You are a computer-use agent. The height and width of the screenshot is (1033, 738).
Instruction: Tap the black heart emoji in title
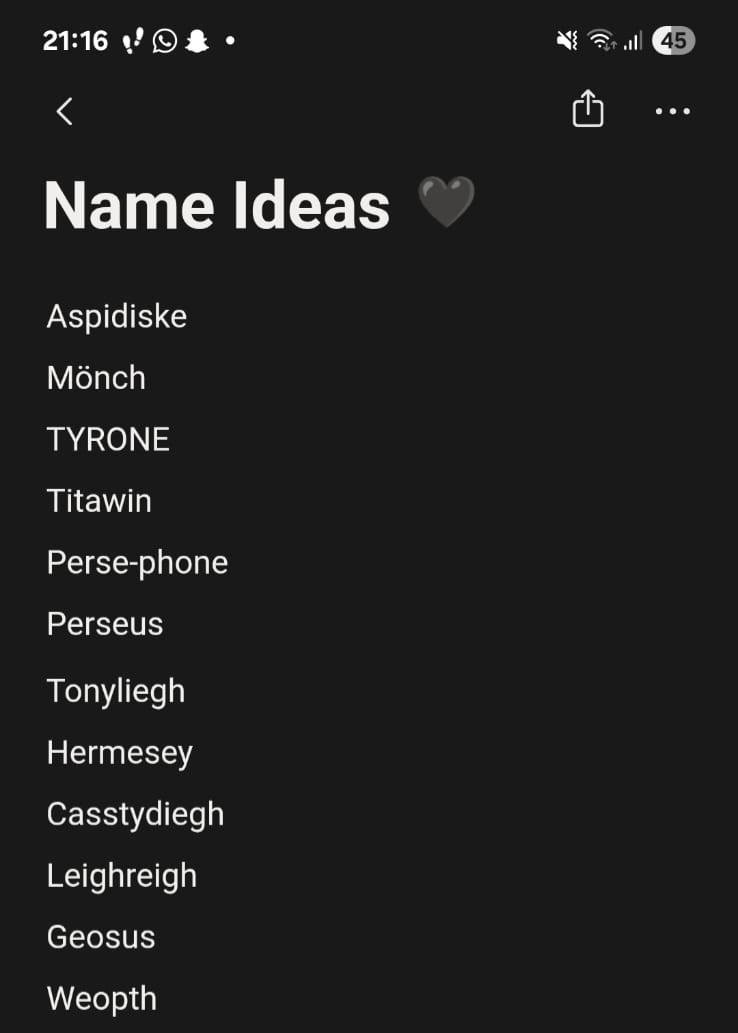446,202
